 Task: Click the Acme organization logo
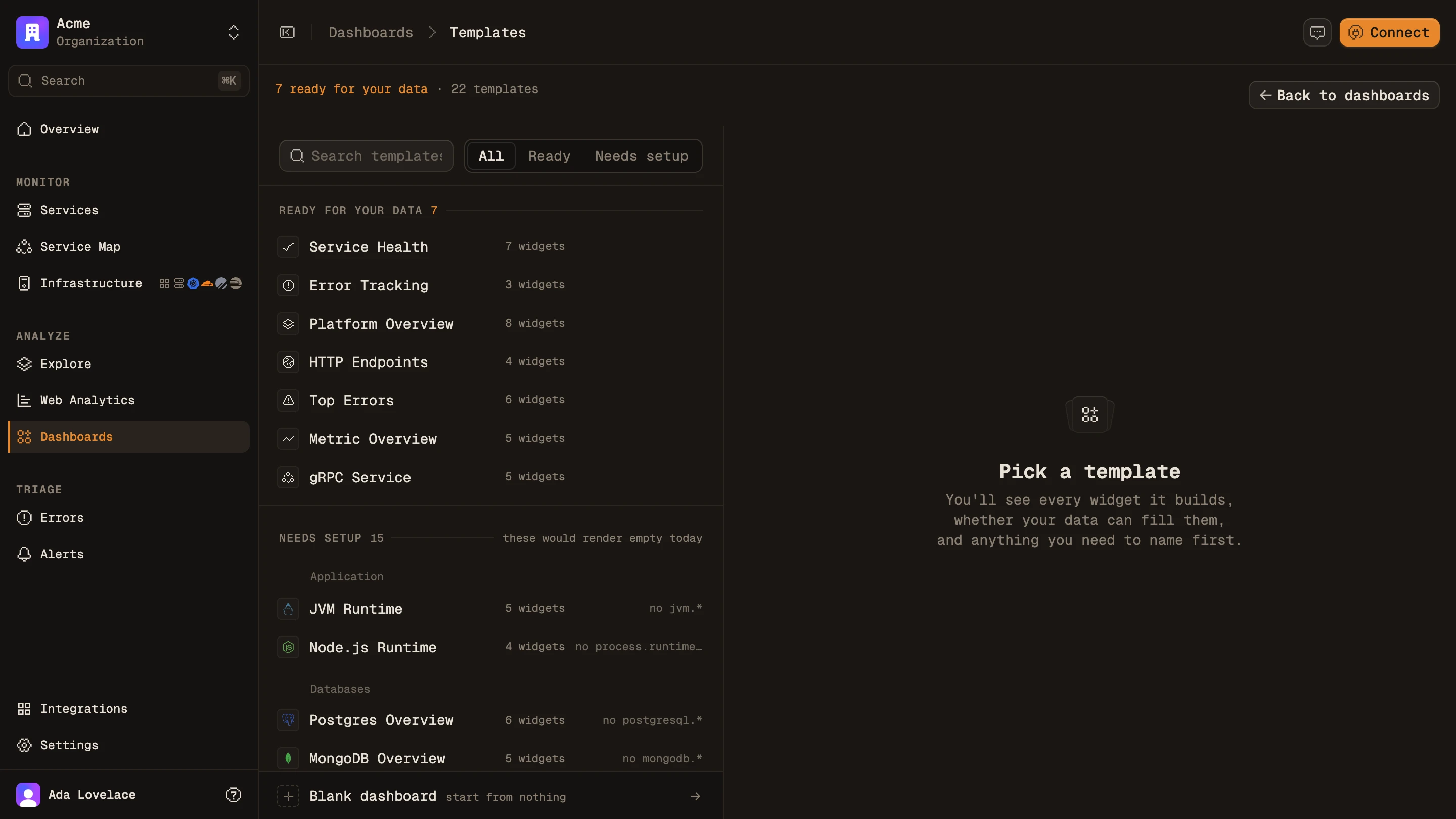[32, 32]
